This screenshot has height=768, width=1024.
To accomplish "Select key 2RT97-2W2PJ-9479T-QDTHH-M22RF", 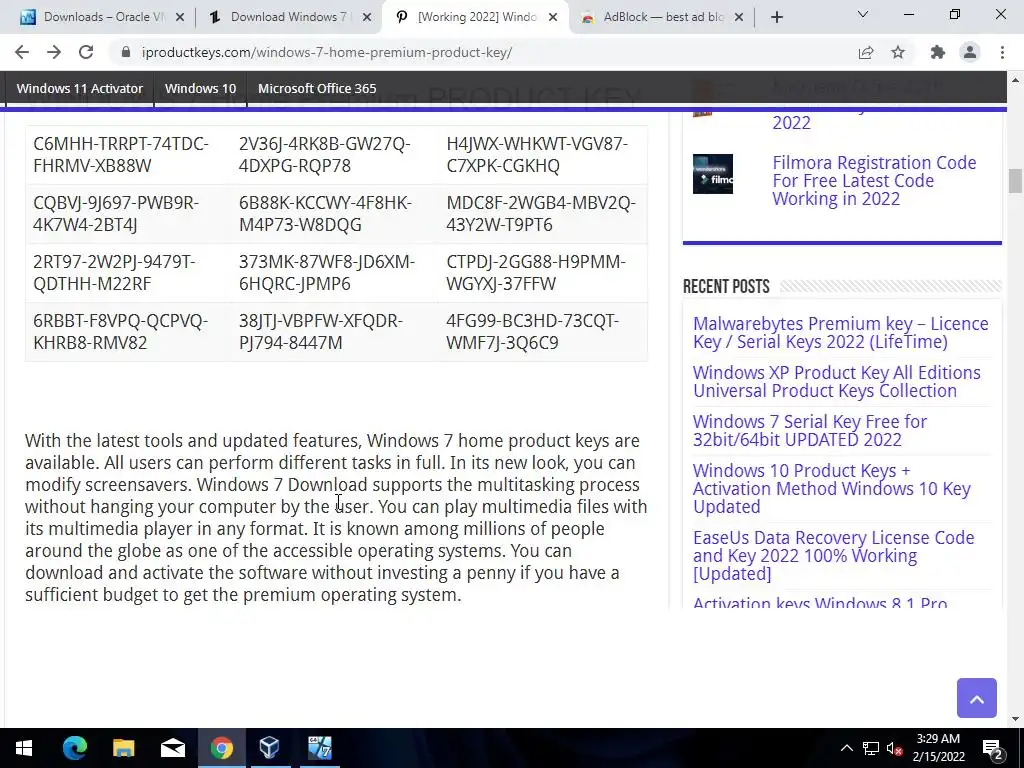I will 114,272.
